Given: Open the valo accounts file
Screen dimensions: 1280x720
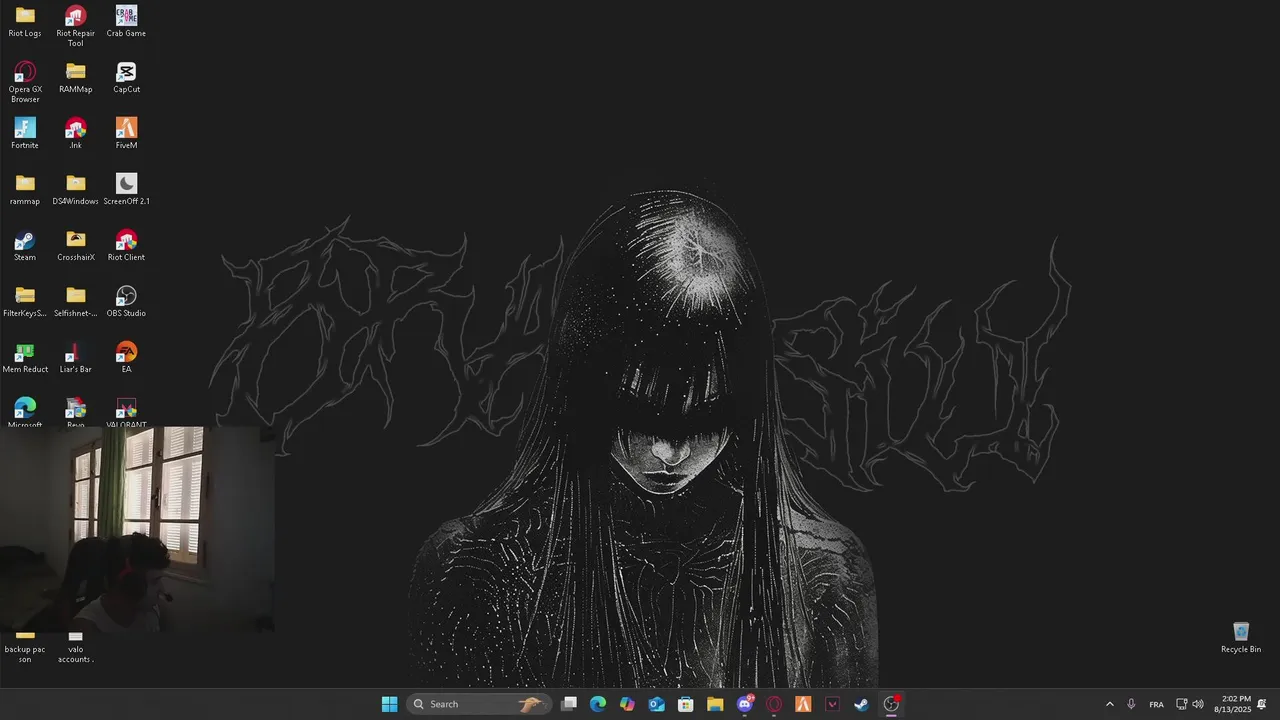Looking at the screenshot, I should pos(75,649).
